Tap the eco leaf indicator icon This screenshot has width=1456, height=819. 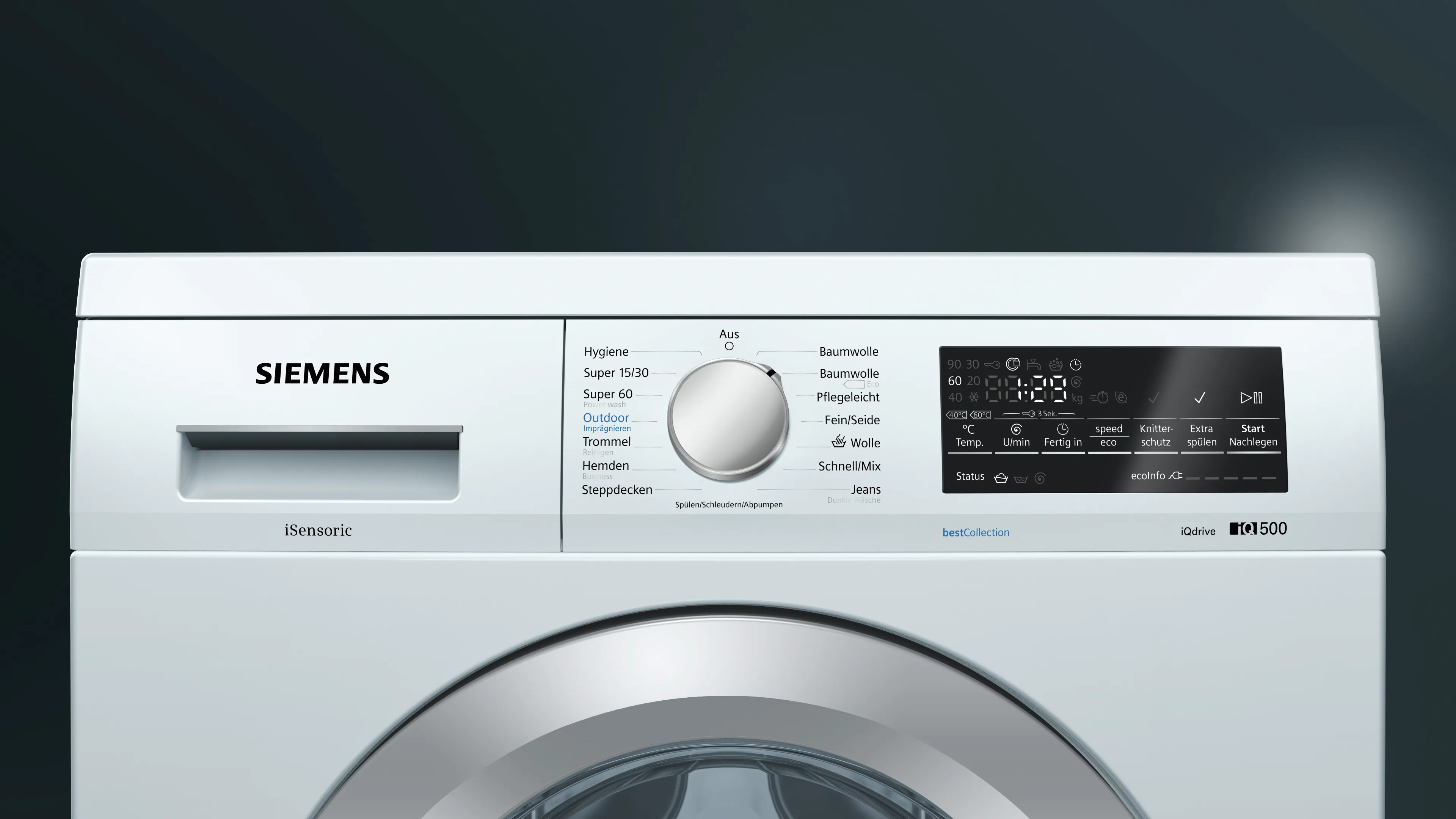pyautogui.click(x=1122, y=397)
